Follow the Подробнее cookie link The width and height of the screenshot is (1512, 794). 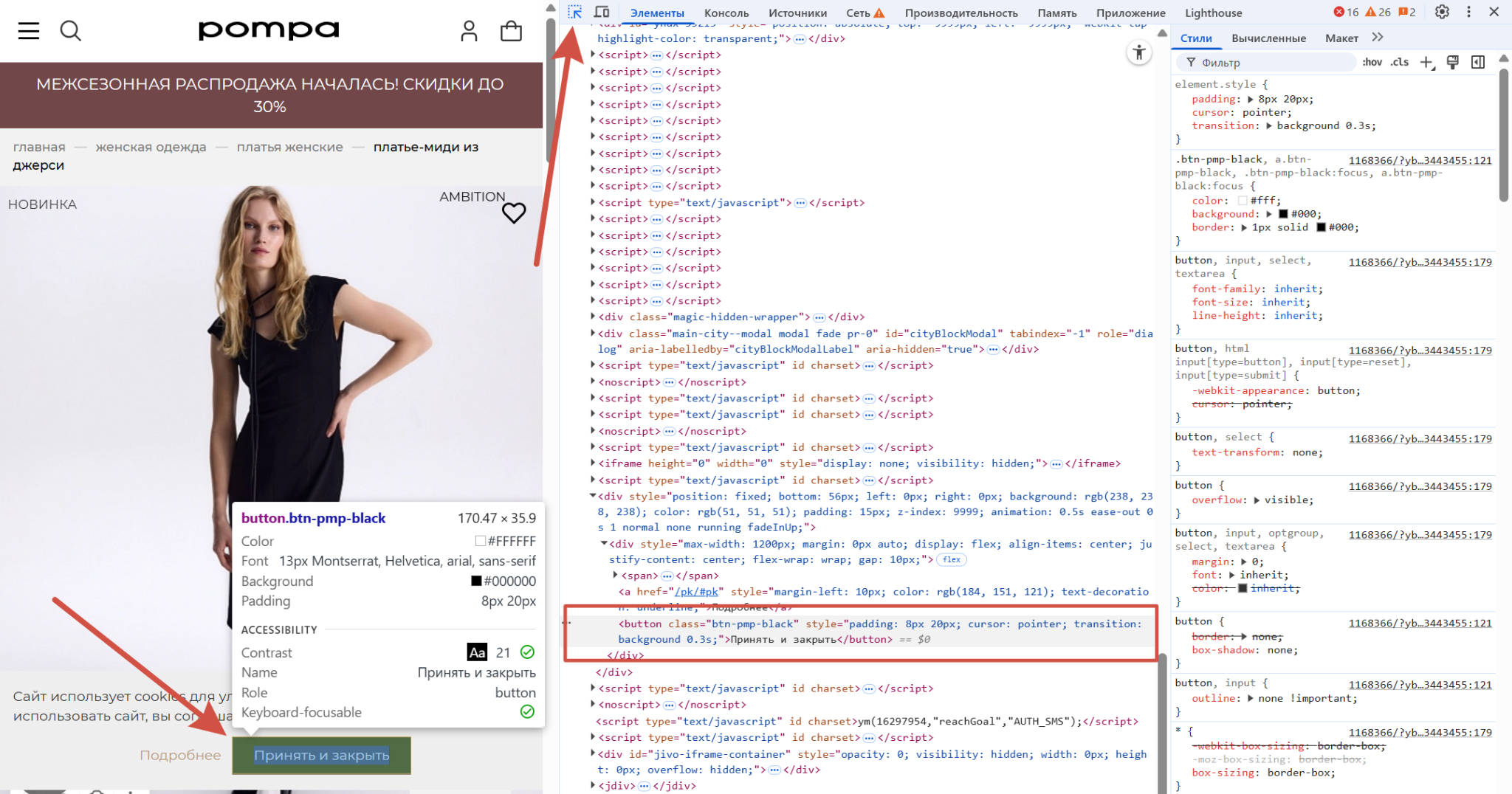tap(180, 755)
